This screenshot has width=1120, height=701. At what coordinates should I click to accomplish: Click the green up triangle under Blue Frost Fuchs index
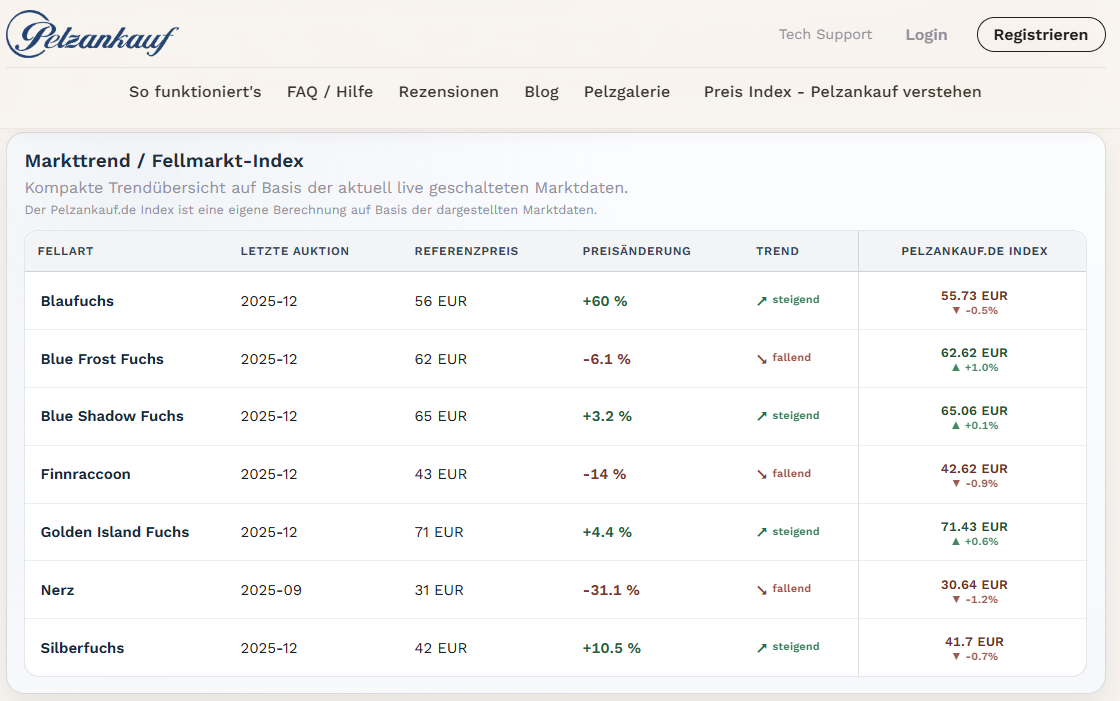(x=956, y=367)
